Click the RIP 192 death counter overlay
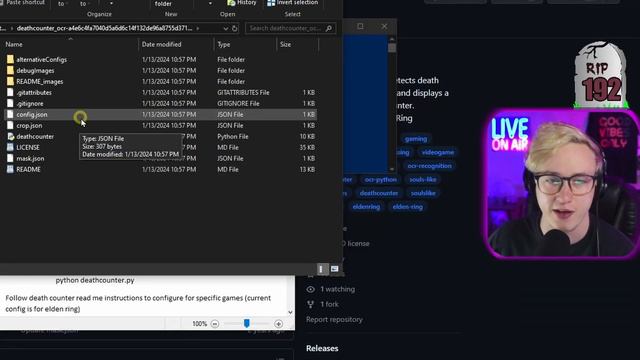 (x=600, y=74)
